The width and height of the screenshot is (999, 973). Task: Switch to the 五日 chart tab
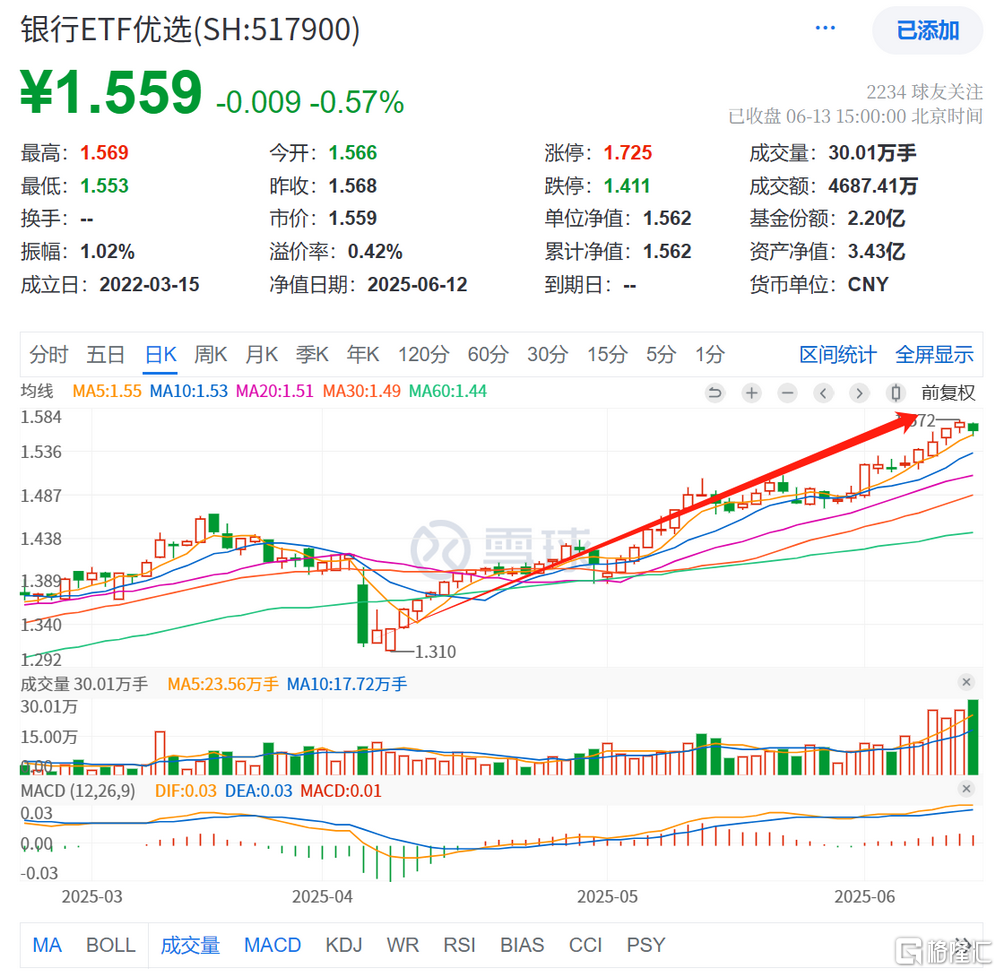pyautogui.click(x=106, y=354)
